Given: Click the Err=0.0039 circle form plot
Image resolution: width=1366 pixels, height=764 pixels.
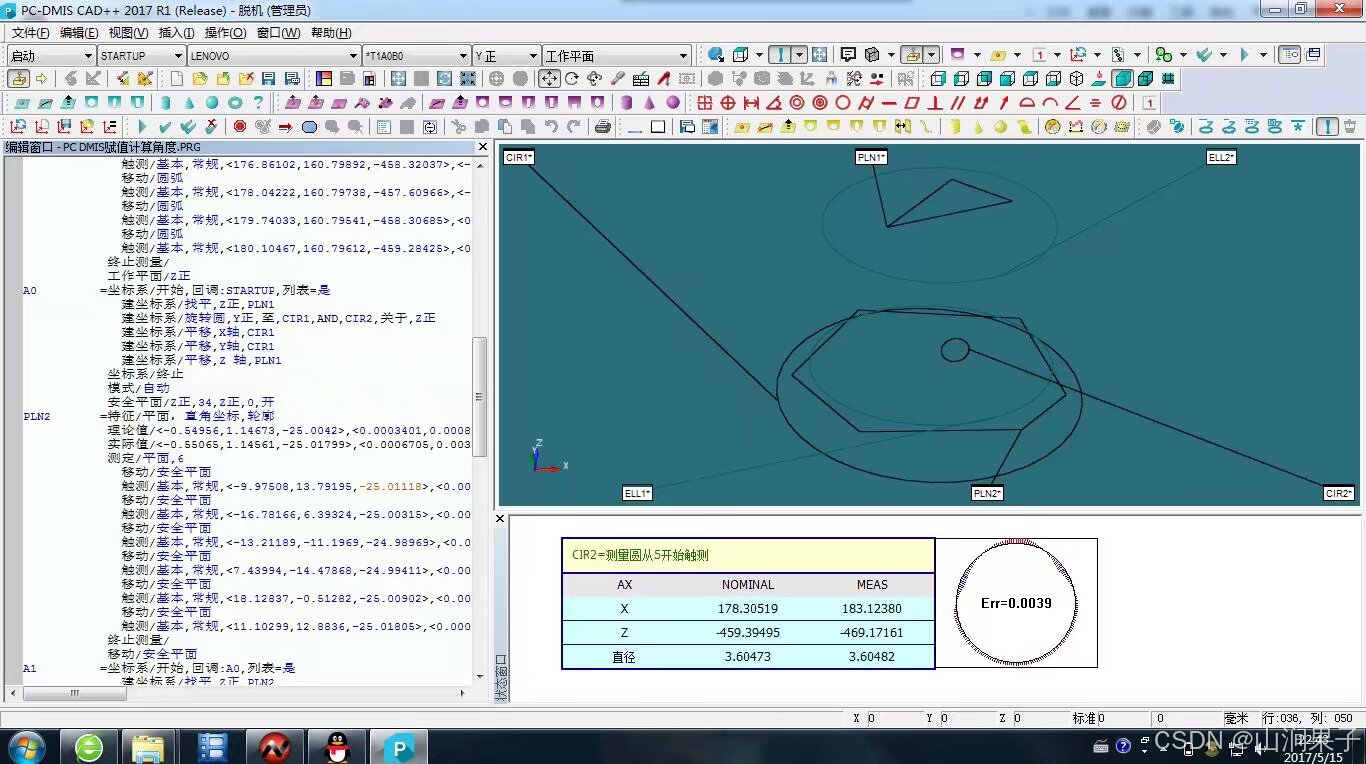Looking at the screenshot, I should (1016, 603).
